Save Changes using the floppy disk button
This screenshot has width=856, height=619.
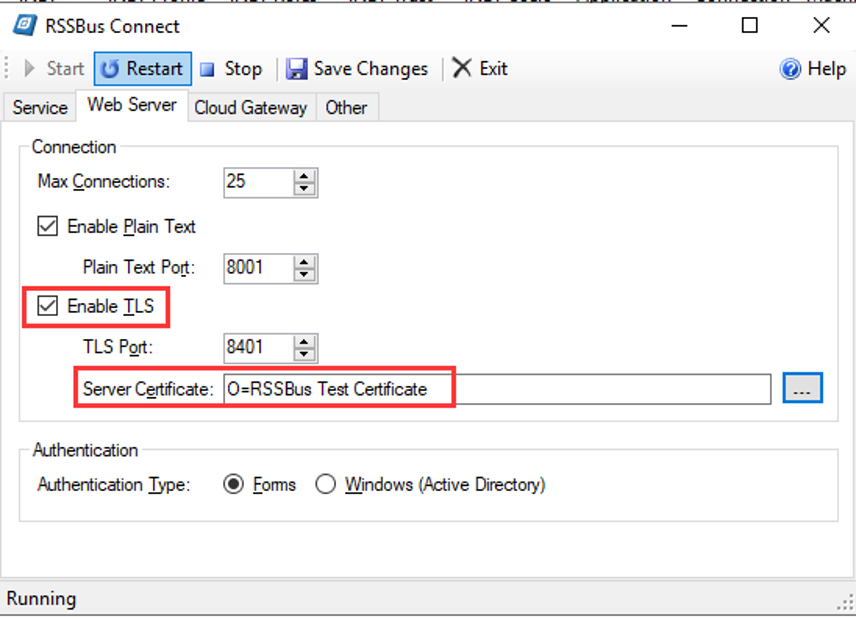point(357,69)
